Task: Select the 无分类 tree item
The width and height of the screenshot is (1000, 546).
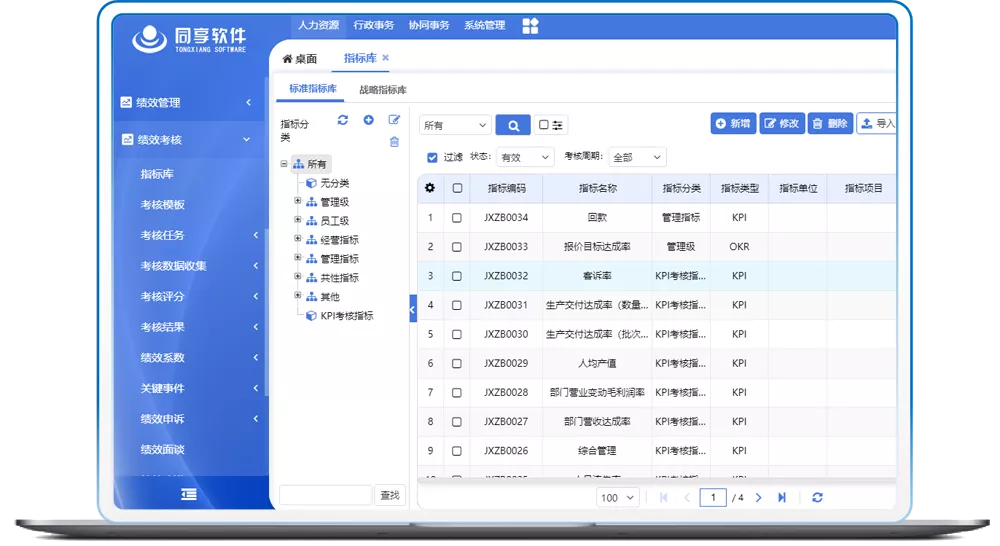Action: [x=334, y=183]
